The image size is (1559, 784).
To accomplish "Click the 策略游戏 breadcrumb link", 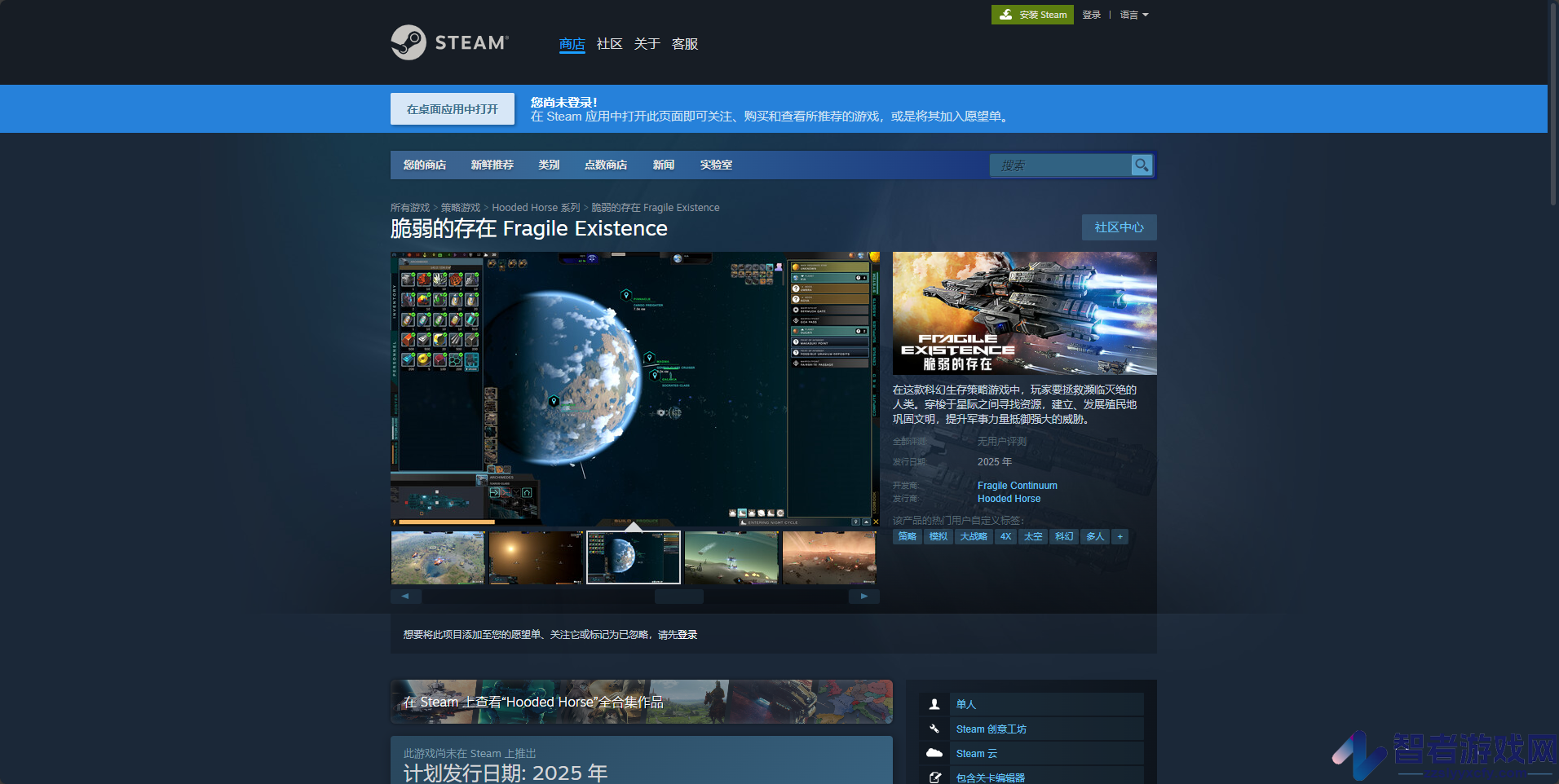I will (x=461, y=208).
